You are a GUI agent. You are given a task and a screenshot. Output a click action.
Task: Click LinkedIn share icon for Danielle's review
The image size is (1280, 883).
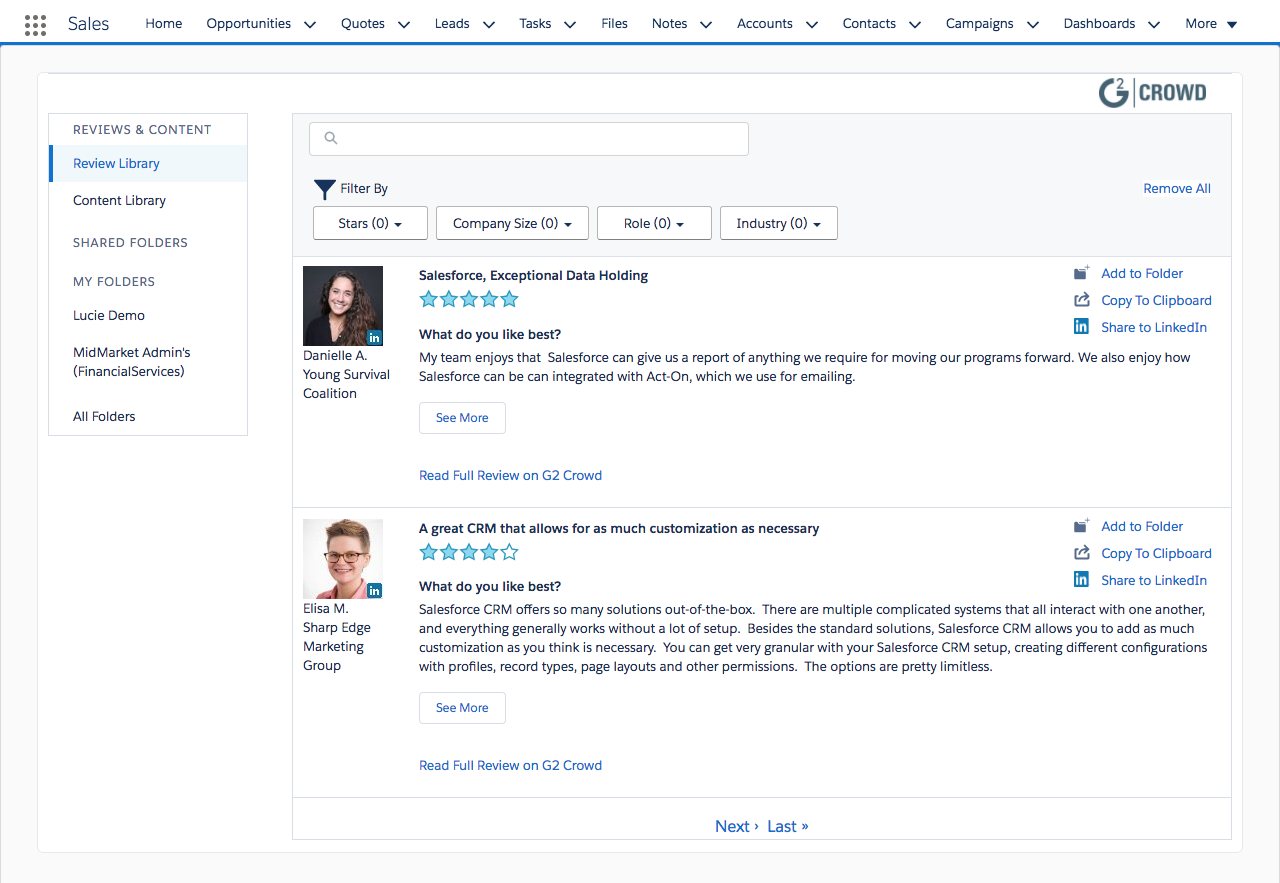pos(1081,326)
